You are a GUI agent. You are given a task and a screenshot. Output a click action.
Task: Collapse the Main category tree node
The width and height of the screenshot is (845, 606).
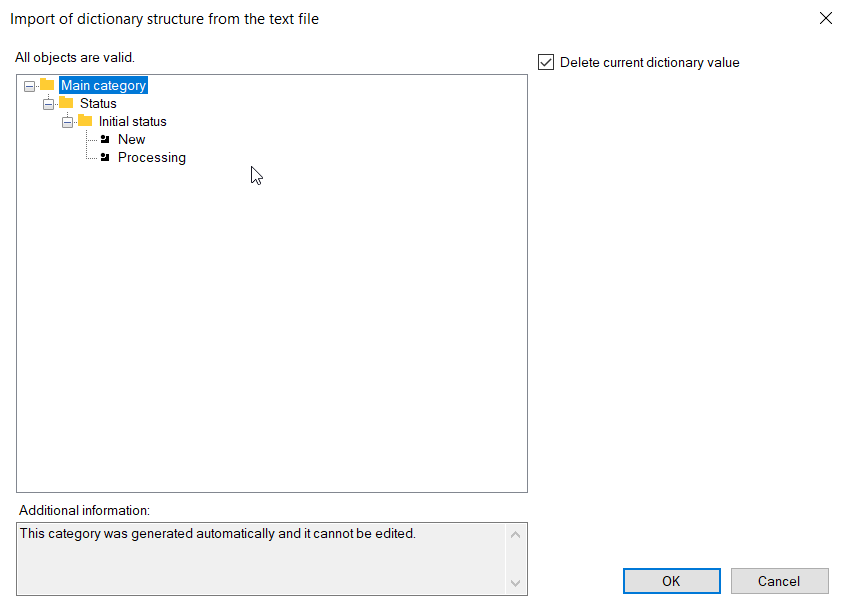tap(30, 86)
